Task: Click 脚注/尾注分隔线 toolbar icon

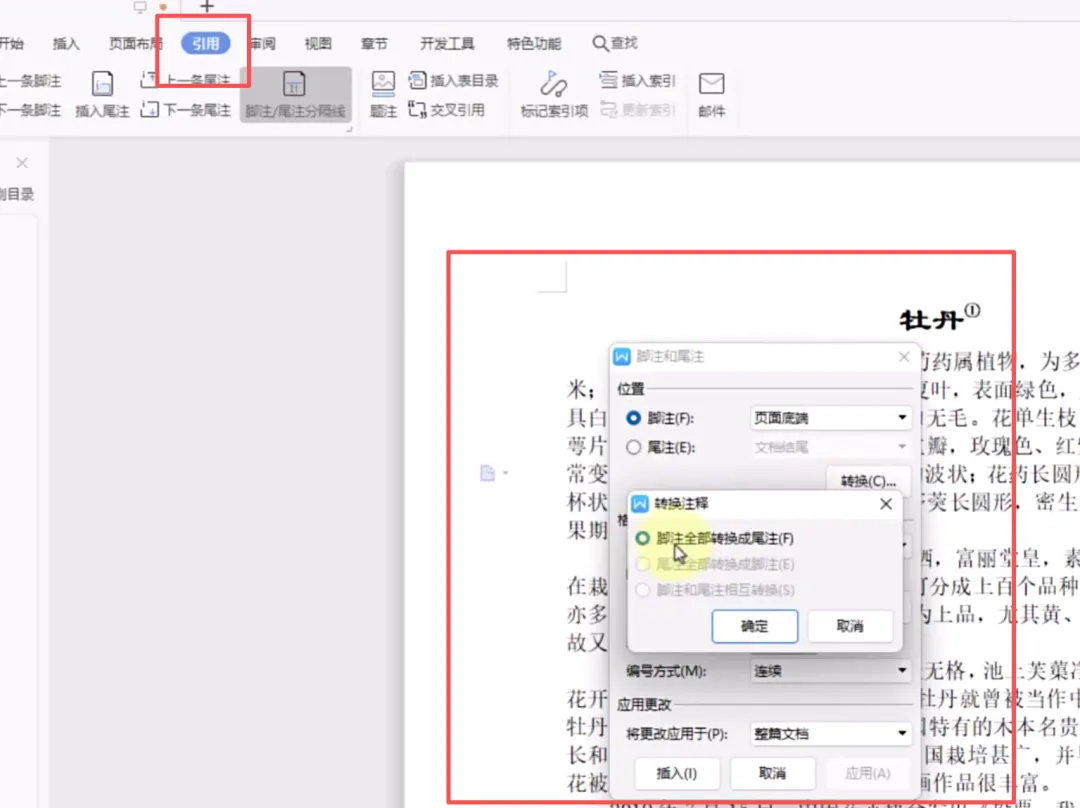Action: tap(294, 84)
